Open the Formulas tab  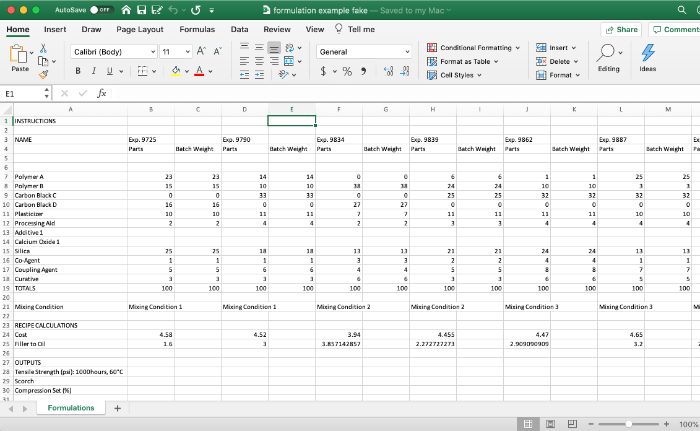pos(197,29)
